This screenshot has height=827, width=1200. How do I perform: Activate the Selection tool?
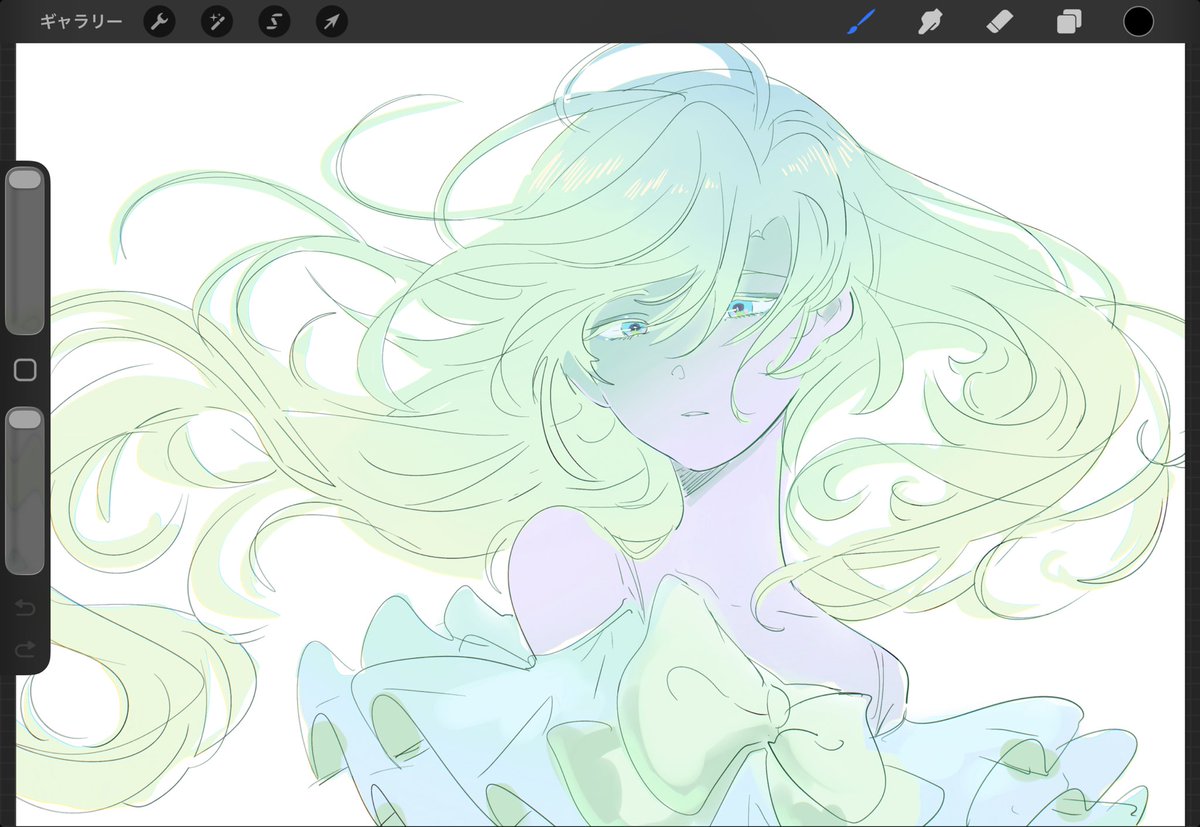274,21
